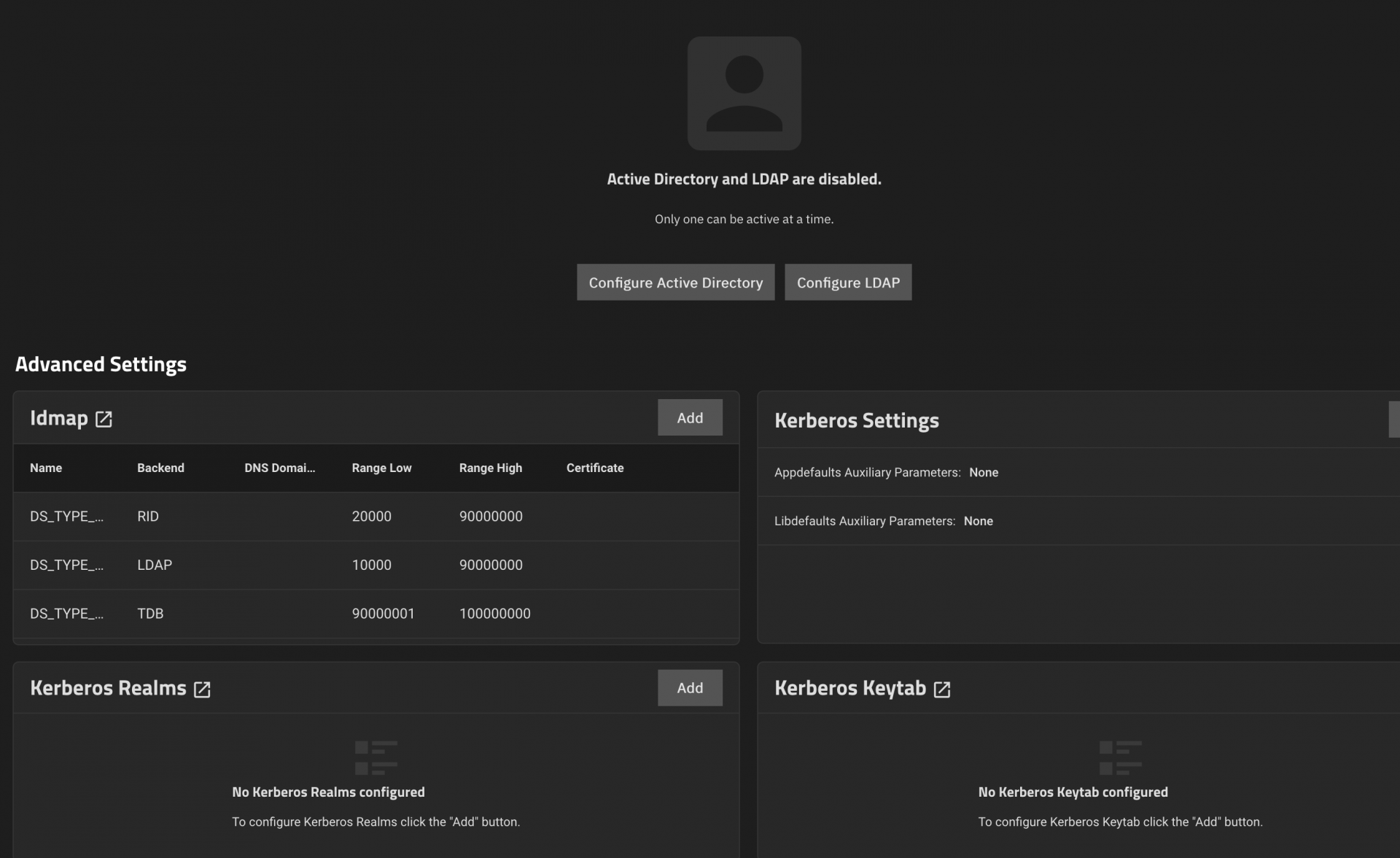Click Kerberos Settings card title
The height and width of the screenshot is (858, 1400).
tap(857, 420)
